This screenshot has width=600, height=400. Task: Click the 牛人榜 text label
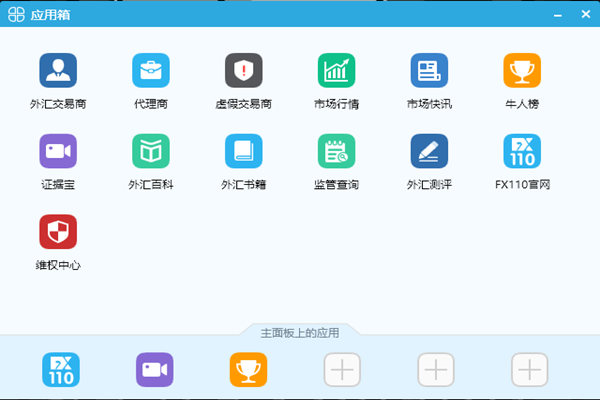(x=522, y=104)
